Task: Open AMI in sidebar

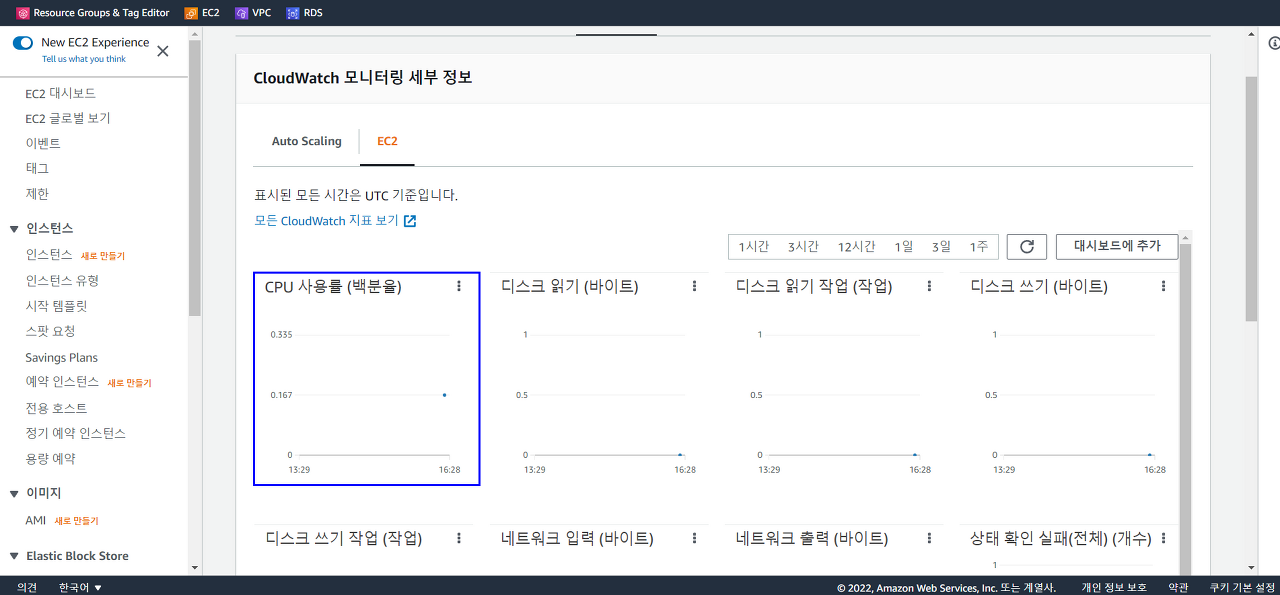Action: (x=36, y=521)
